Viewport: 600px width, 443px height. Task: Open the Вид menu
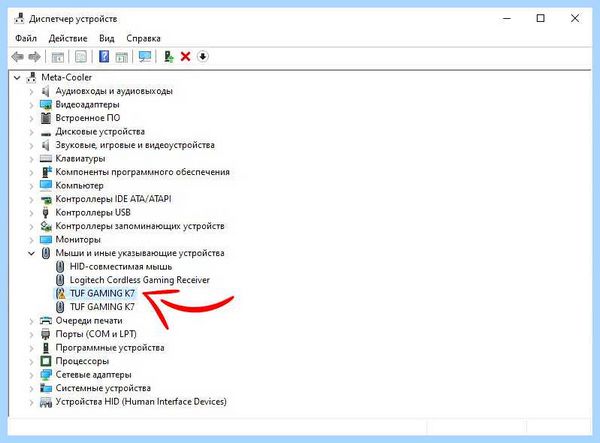pyautogui.click(x=107, y=38)
